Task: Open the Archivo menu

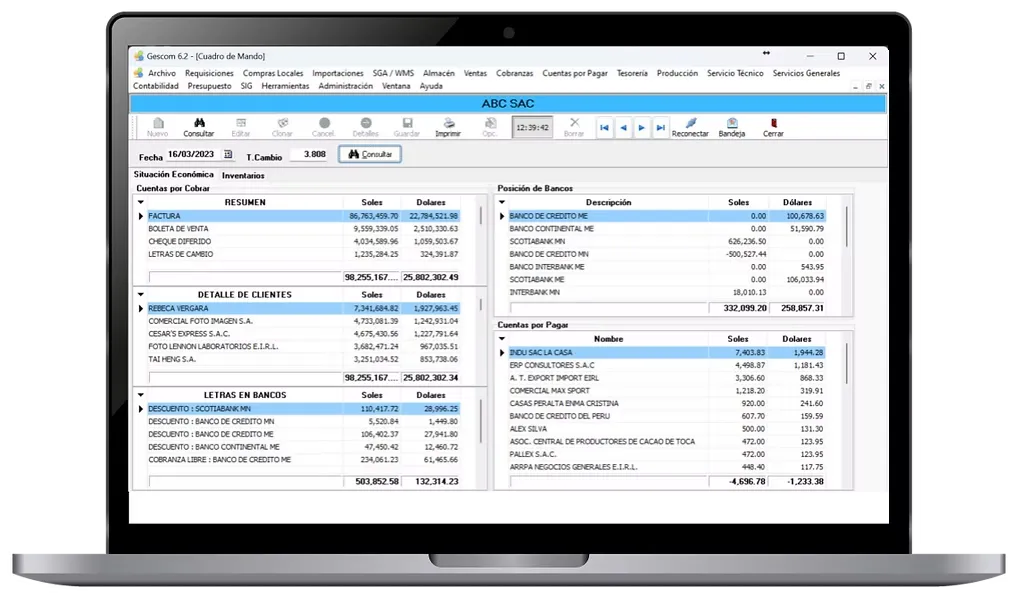Action: 162,74
